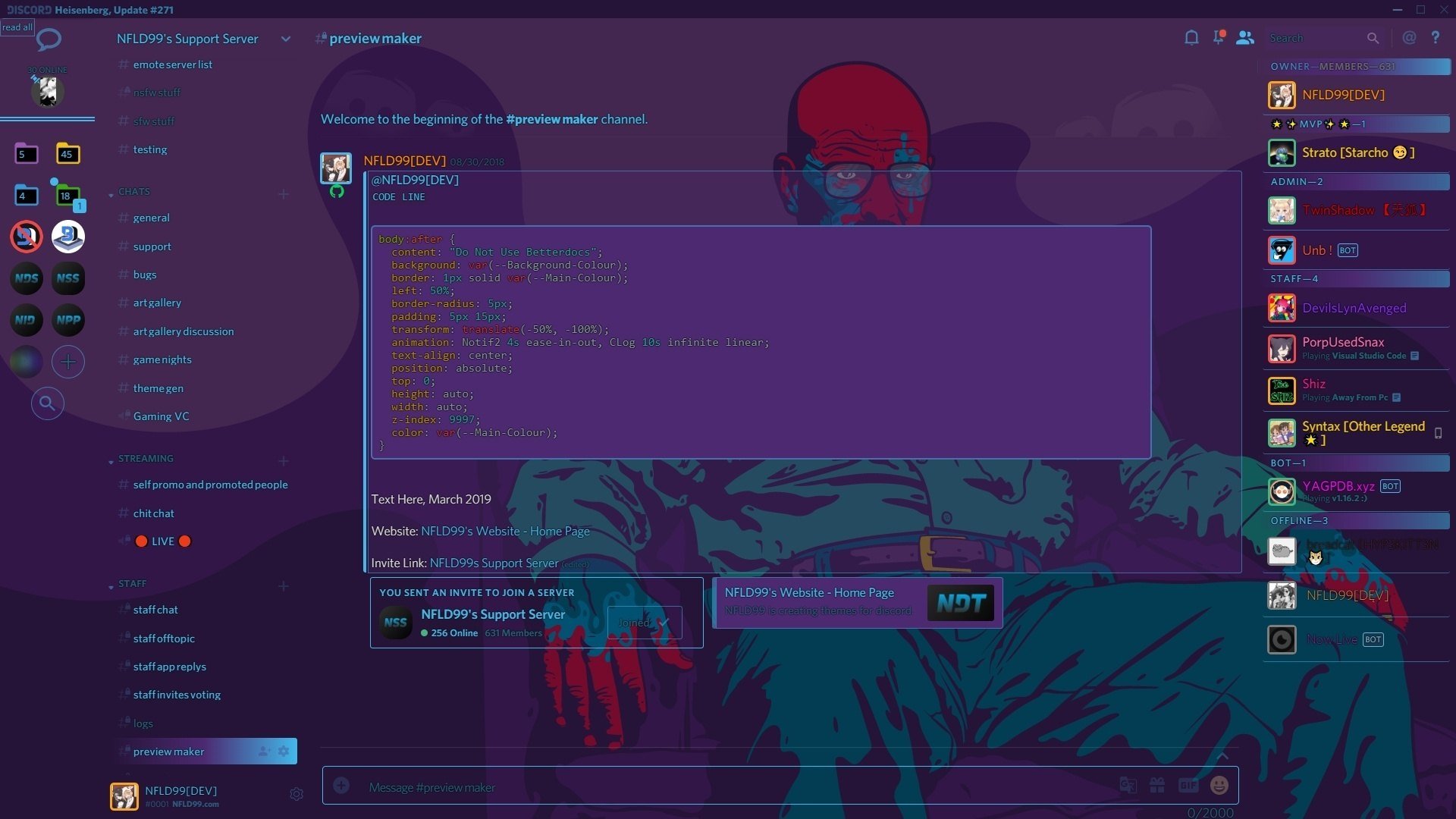Click the create invite icon on preview maker channel
The width and height of the screenshot is (1456, 819).
[264, 752]
